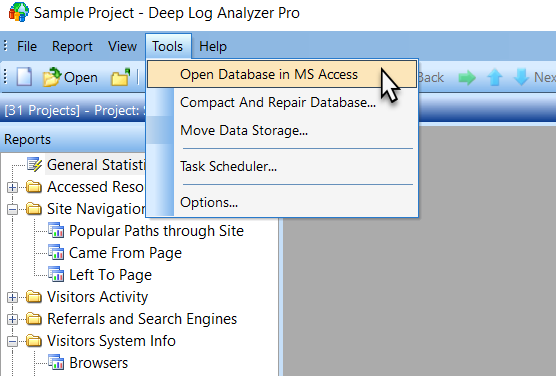Click the New blank document icon
Image resolution: width=556 pixels, height=376 pixels.
click(24, 77)
